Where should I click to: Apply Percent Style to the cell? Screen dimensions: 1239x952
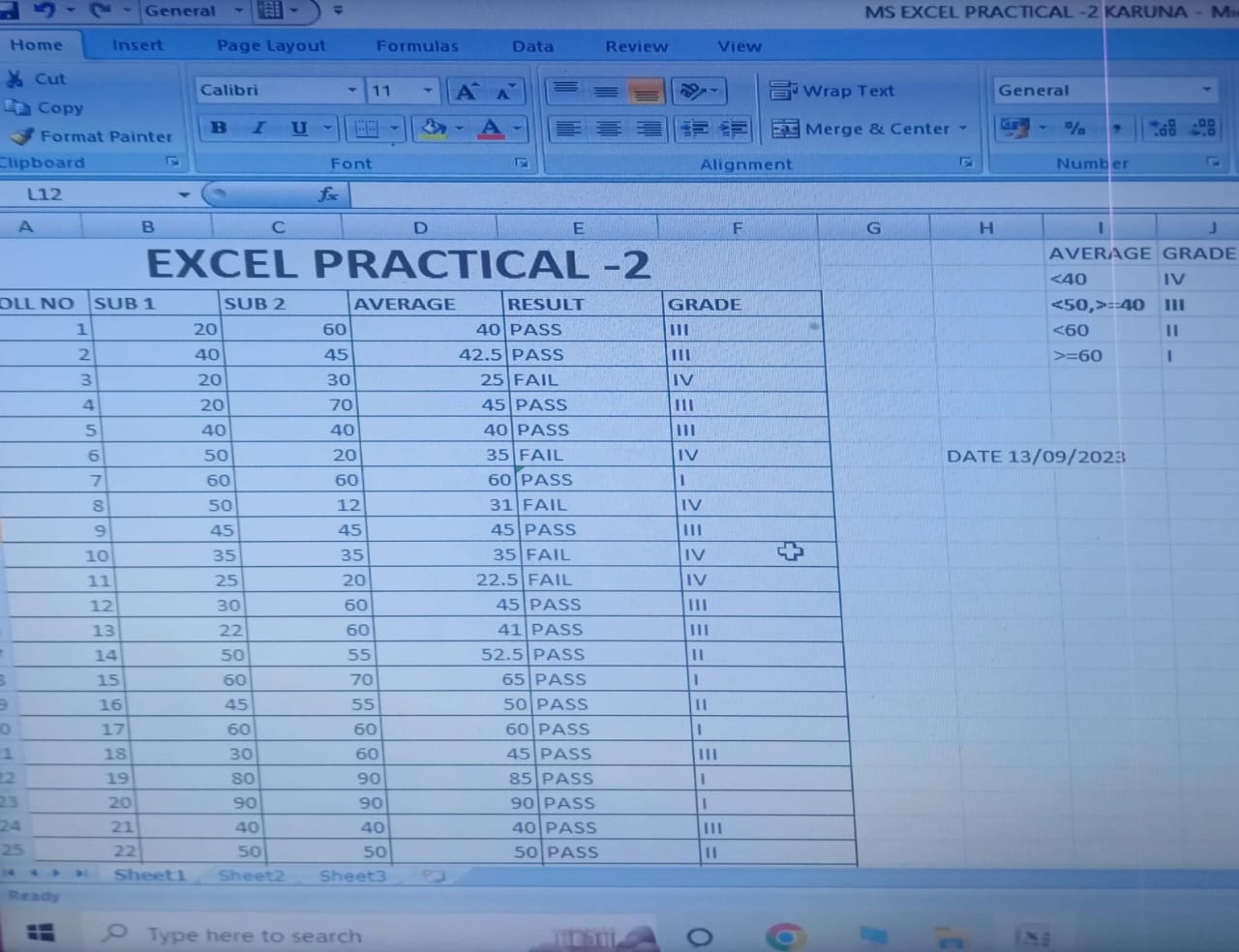pyautogui.click(x=1074, y=128)
